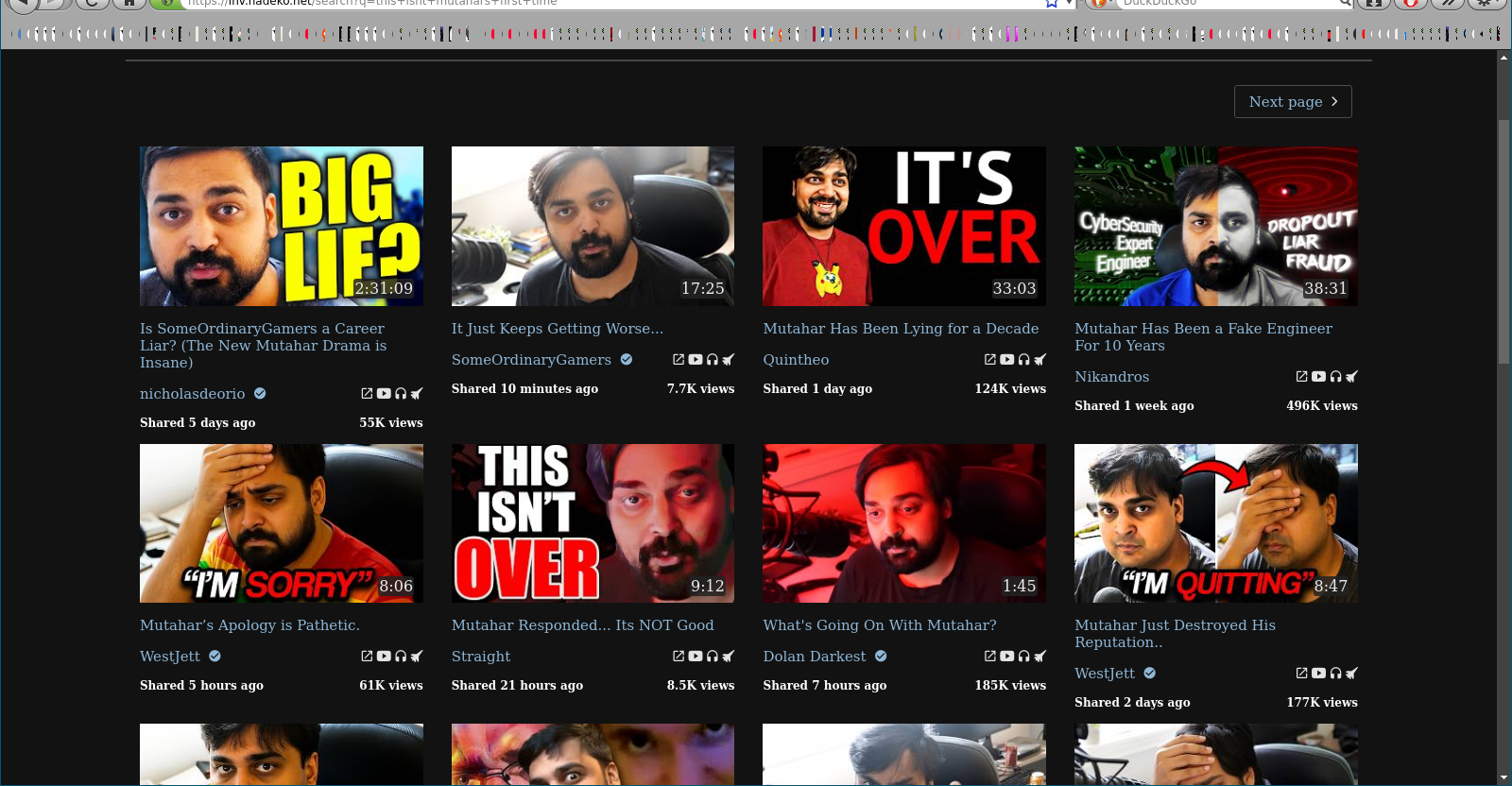The image size is (1512, 786).
Task: Visit the SomeOrdinaryGamers channel
Action: (x=531, y=360)
